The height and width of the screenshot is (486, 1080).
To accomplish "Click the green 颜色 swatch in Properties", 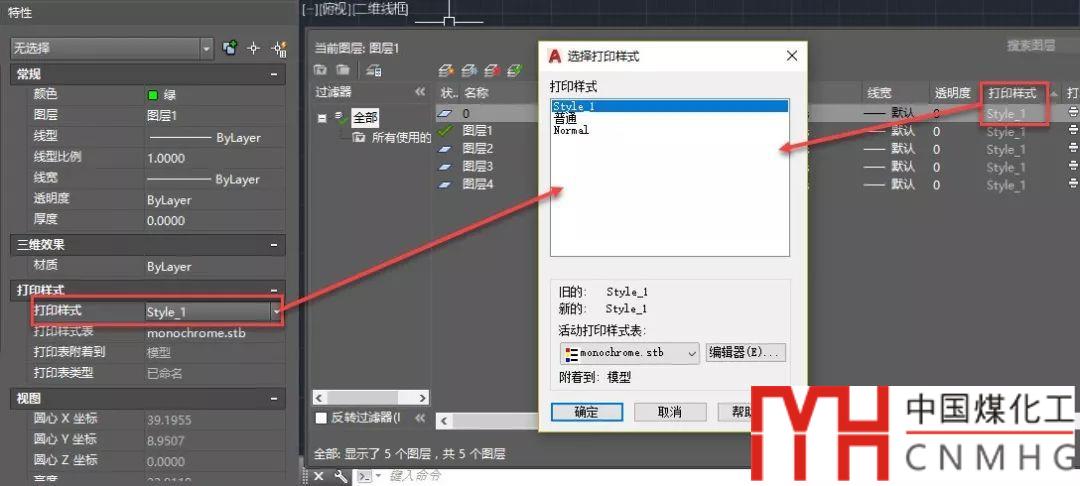I will (153, 95).
